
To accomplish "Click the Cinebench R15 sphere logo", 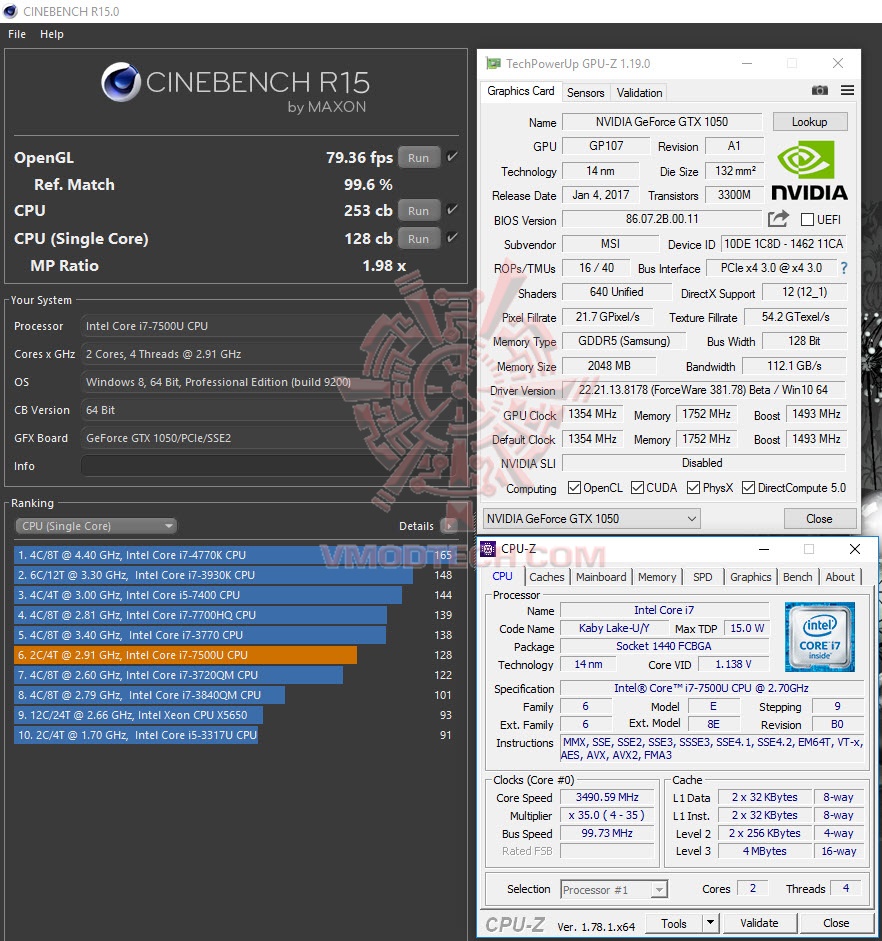I will (x=121, y=82).
